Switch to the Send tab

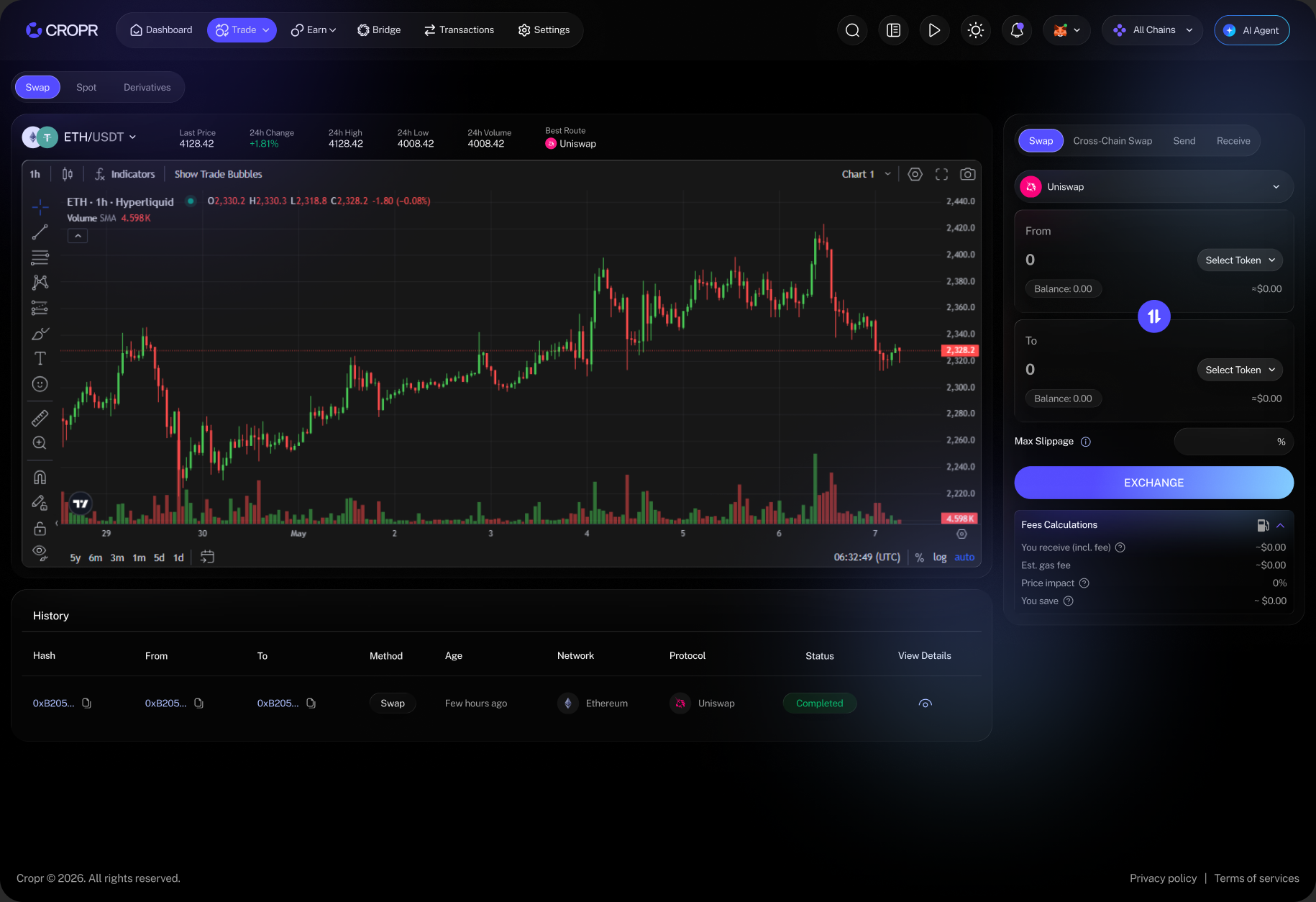1184,141
